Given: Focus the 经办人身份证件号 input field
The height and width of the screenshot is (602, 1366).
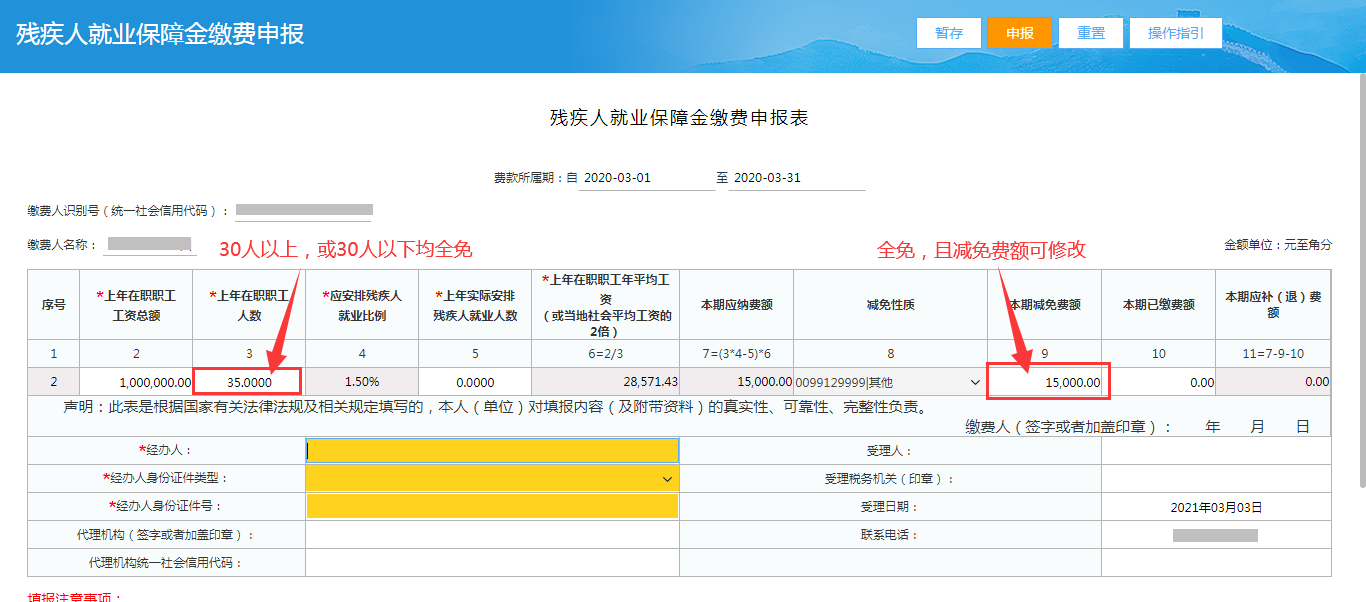Looking at the screenshot, I should point(492,507).
